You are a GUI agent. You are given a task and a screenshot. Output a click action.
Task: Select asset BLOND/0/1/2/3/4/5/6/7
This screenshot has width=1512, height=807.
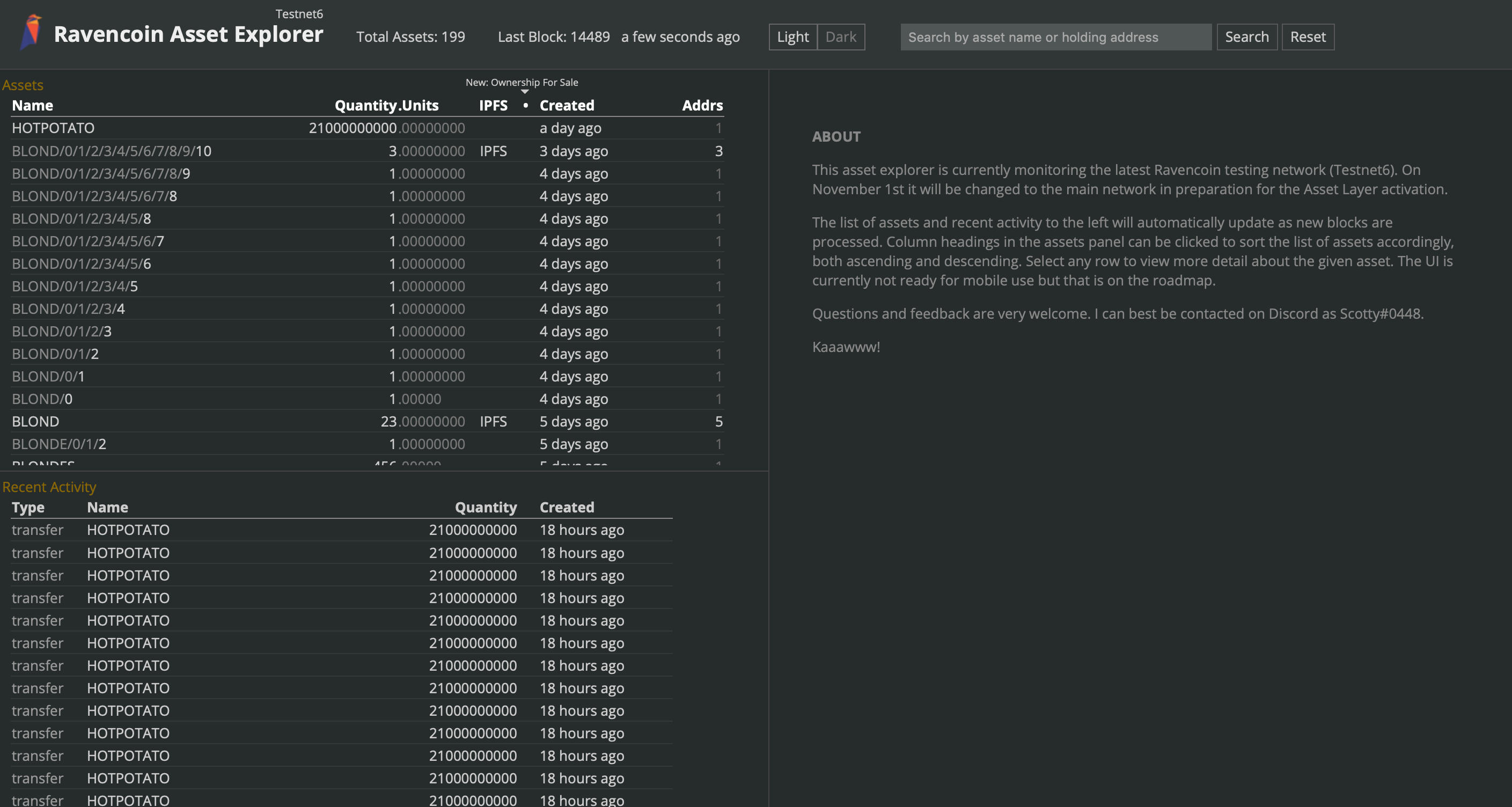[368, 241]
